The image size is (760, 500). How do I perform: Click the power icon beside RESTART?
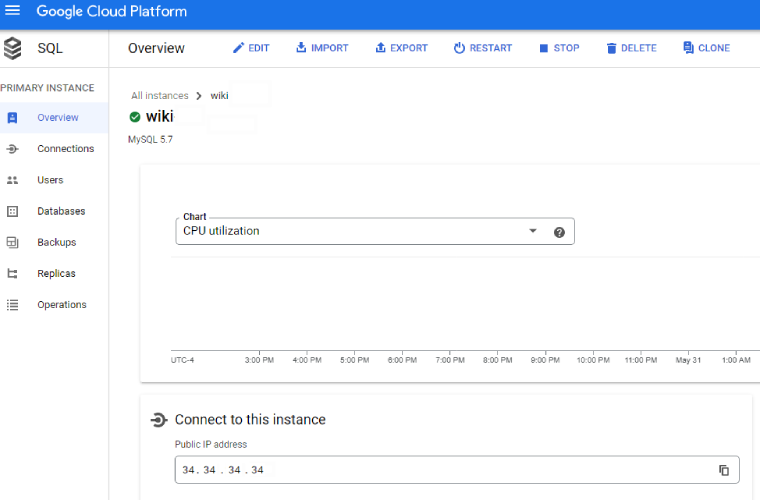pos(459,48)
